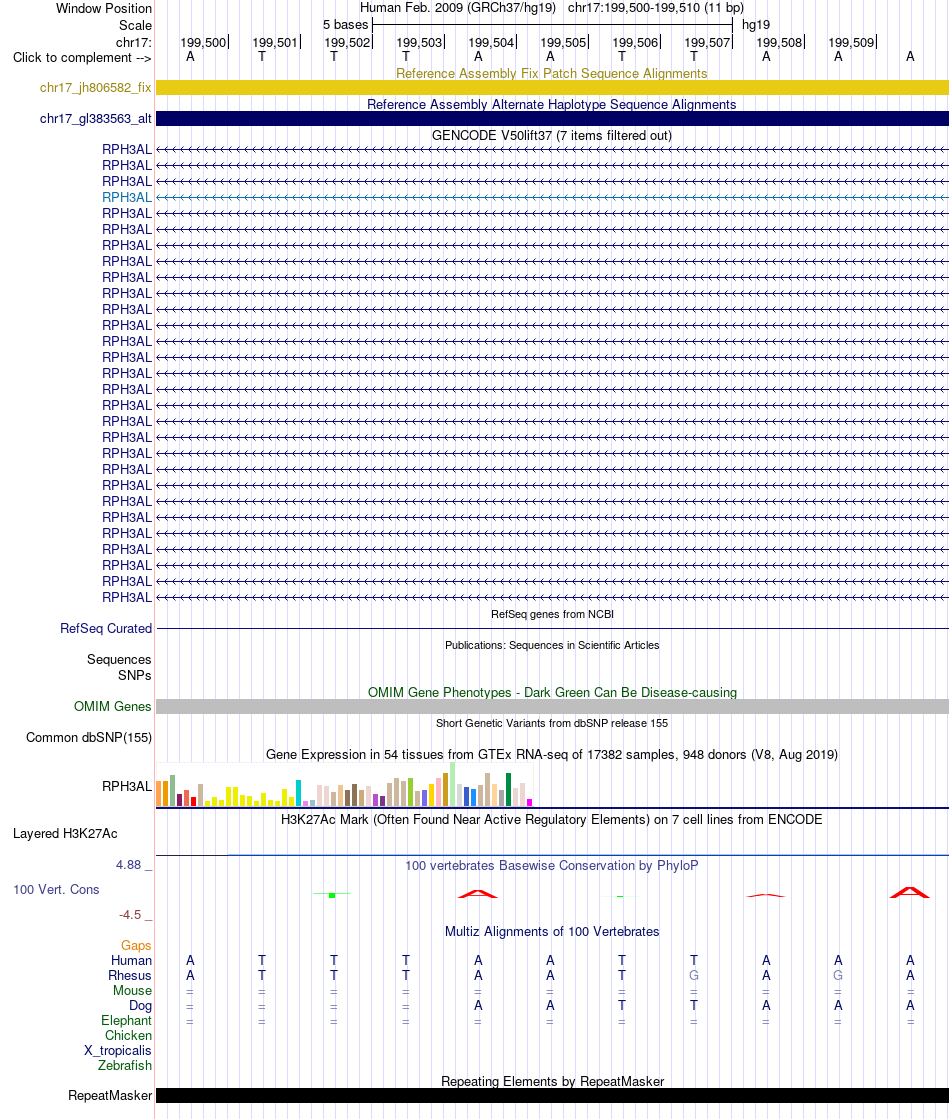Select the Mouse species label
The image size is (950, 1119).
[132, 991]
